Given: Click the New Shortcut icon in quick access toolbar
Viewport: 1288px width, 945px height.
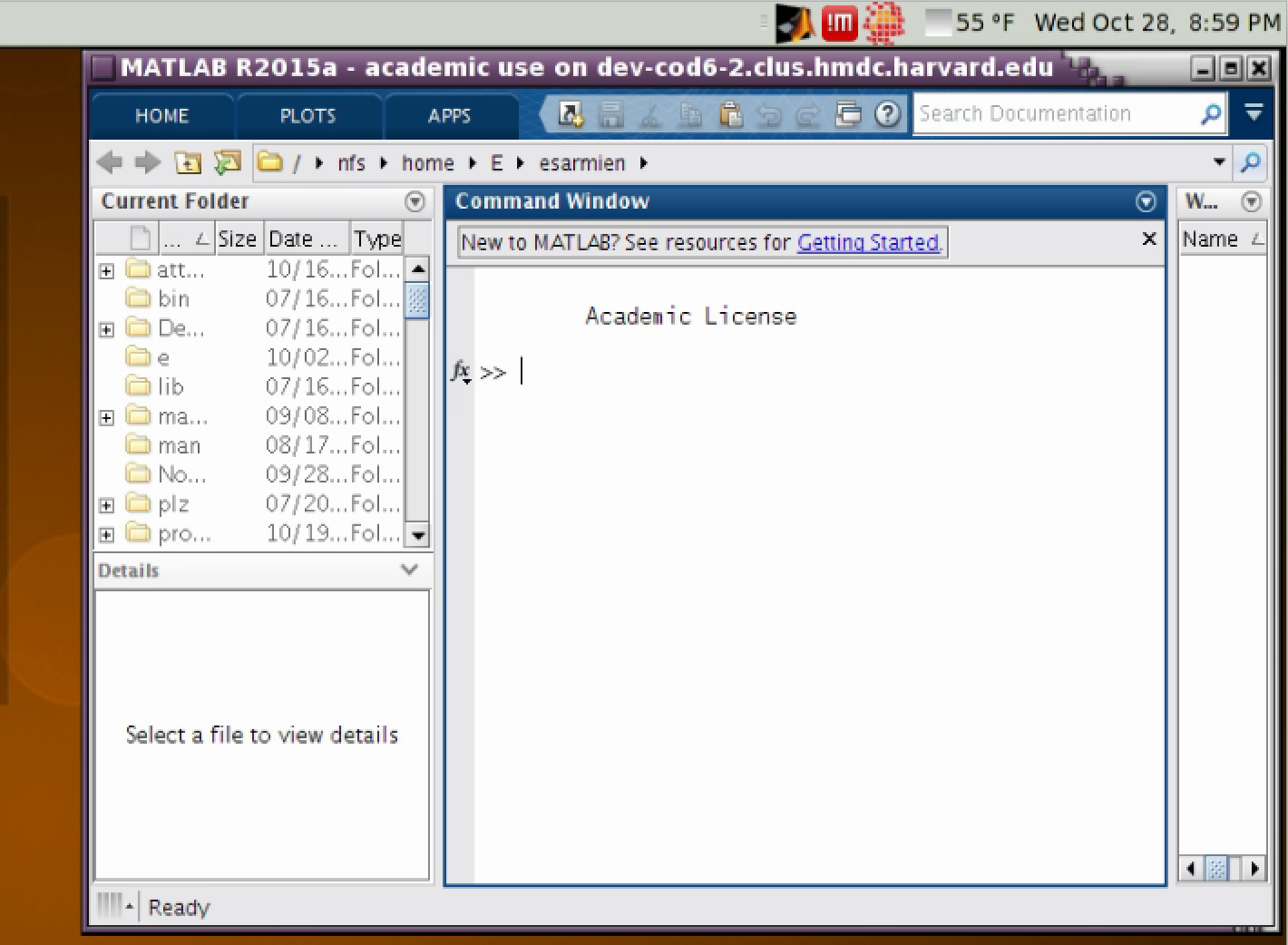Looking at the screenshot, I should 571,114.
